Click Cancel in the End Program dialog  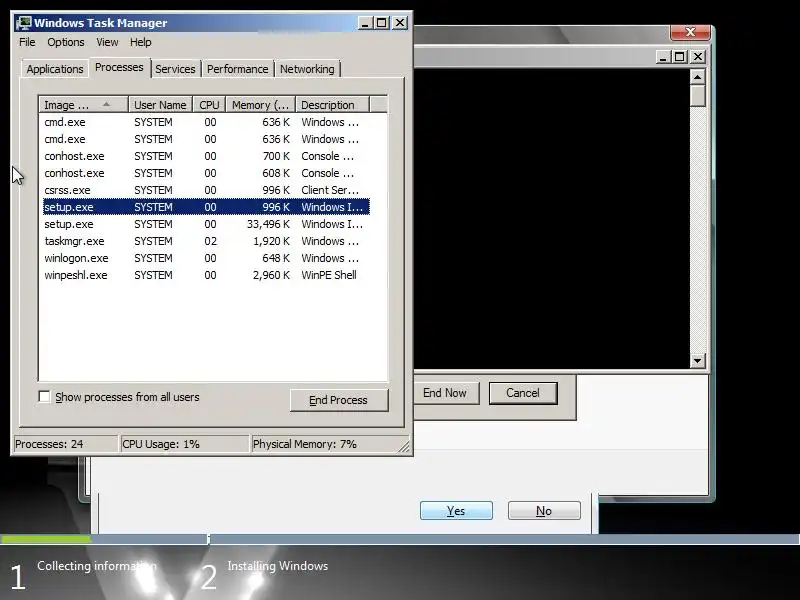pyautogui.click(x=523, y=393)
